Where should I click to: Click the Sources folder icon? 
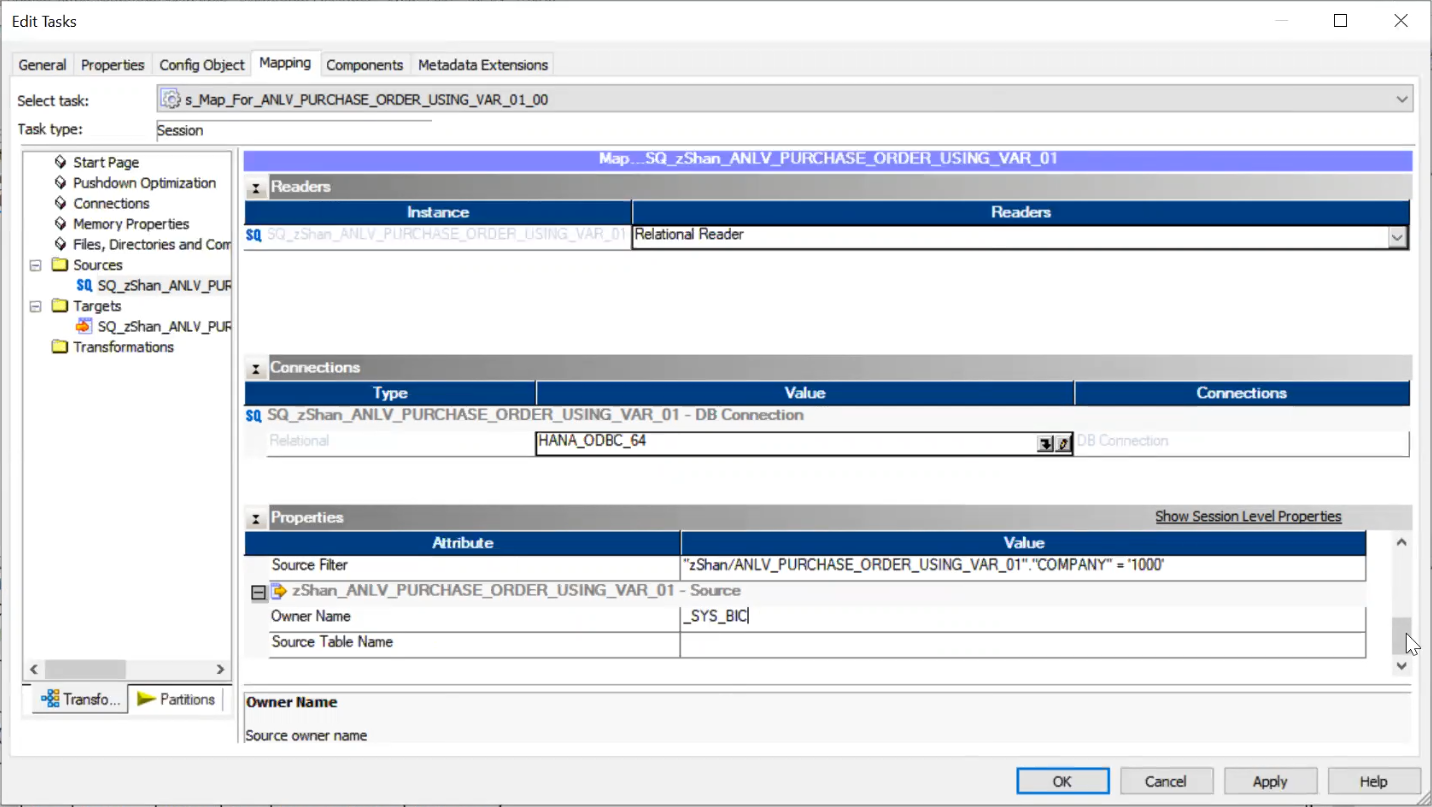[x=60, y=265]
